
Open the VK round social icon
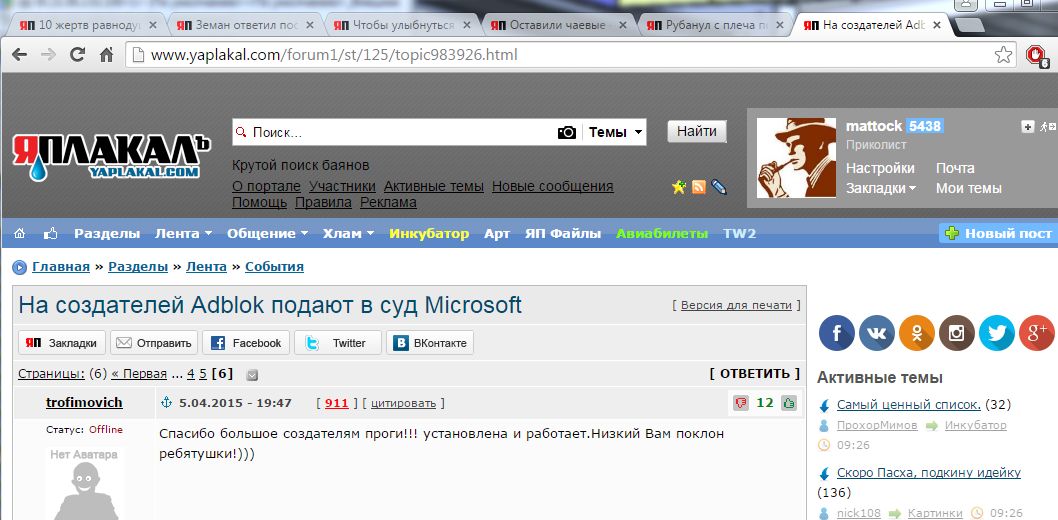pyautogui.click(x=876, y=333)
